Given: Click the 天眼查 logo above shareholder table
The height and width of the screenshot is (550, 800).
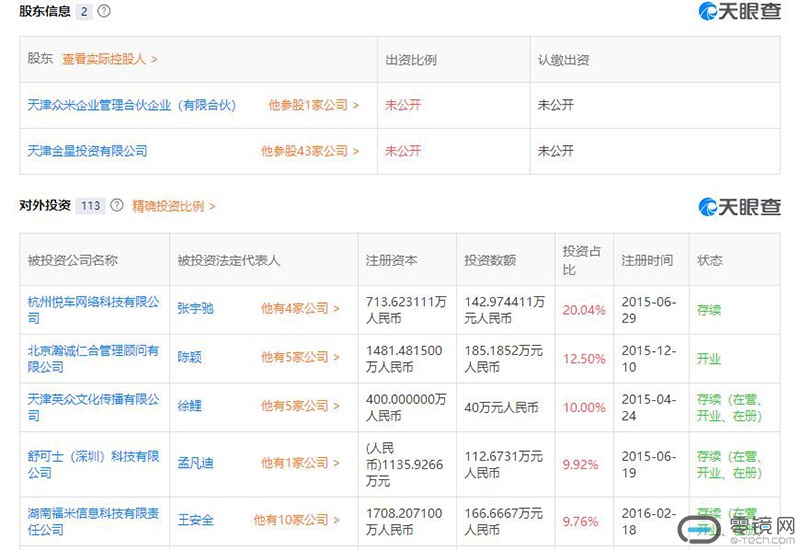Looking at the screenshot, I should click(x=739, y=12).
